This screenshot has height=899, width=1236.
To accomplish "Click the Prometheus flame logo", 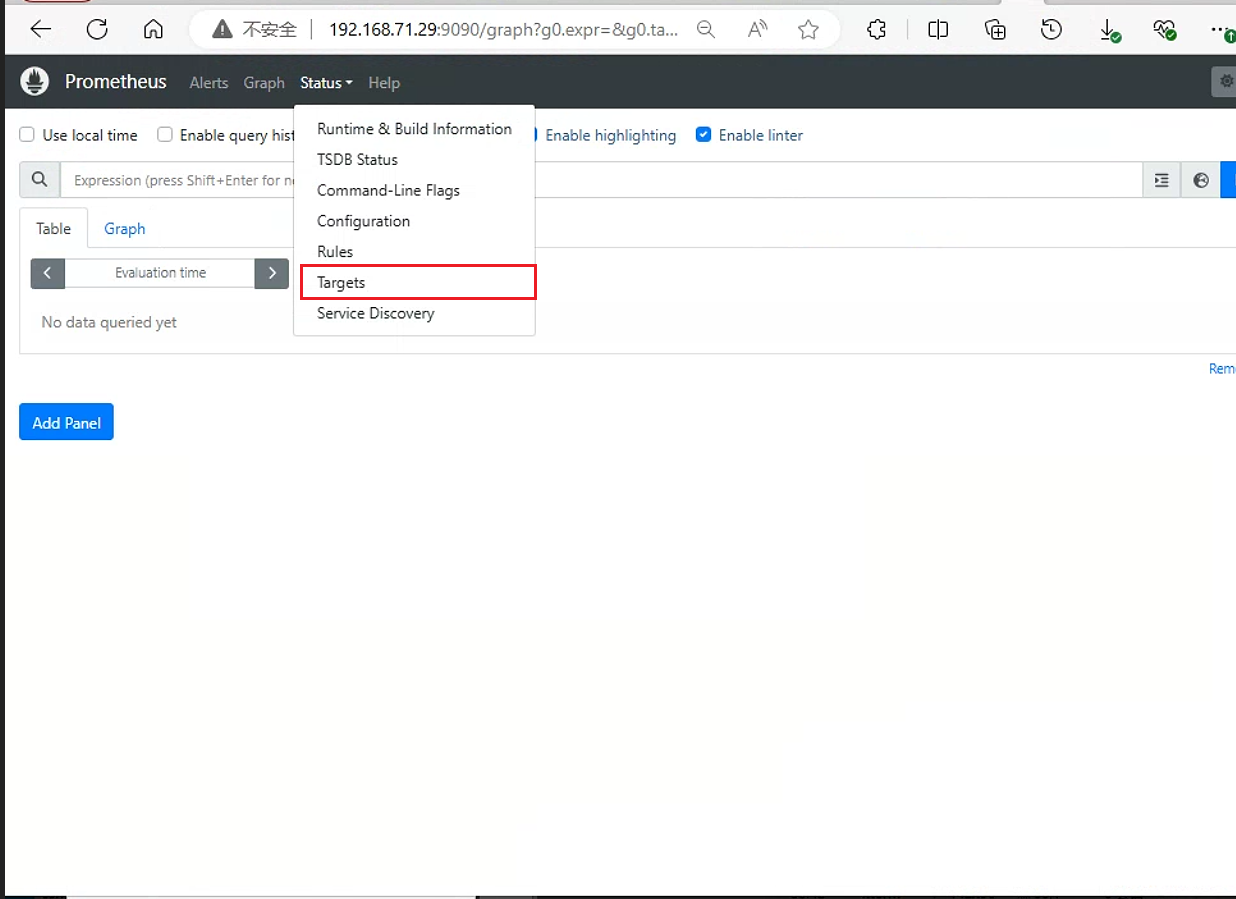I will (x=35, y=82).
